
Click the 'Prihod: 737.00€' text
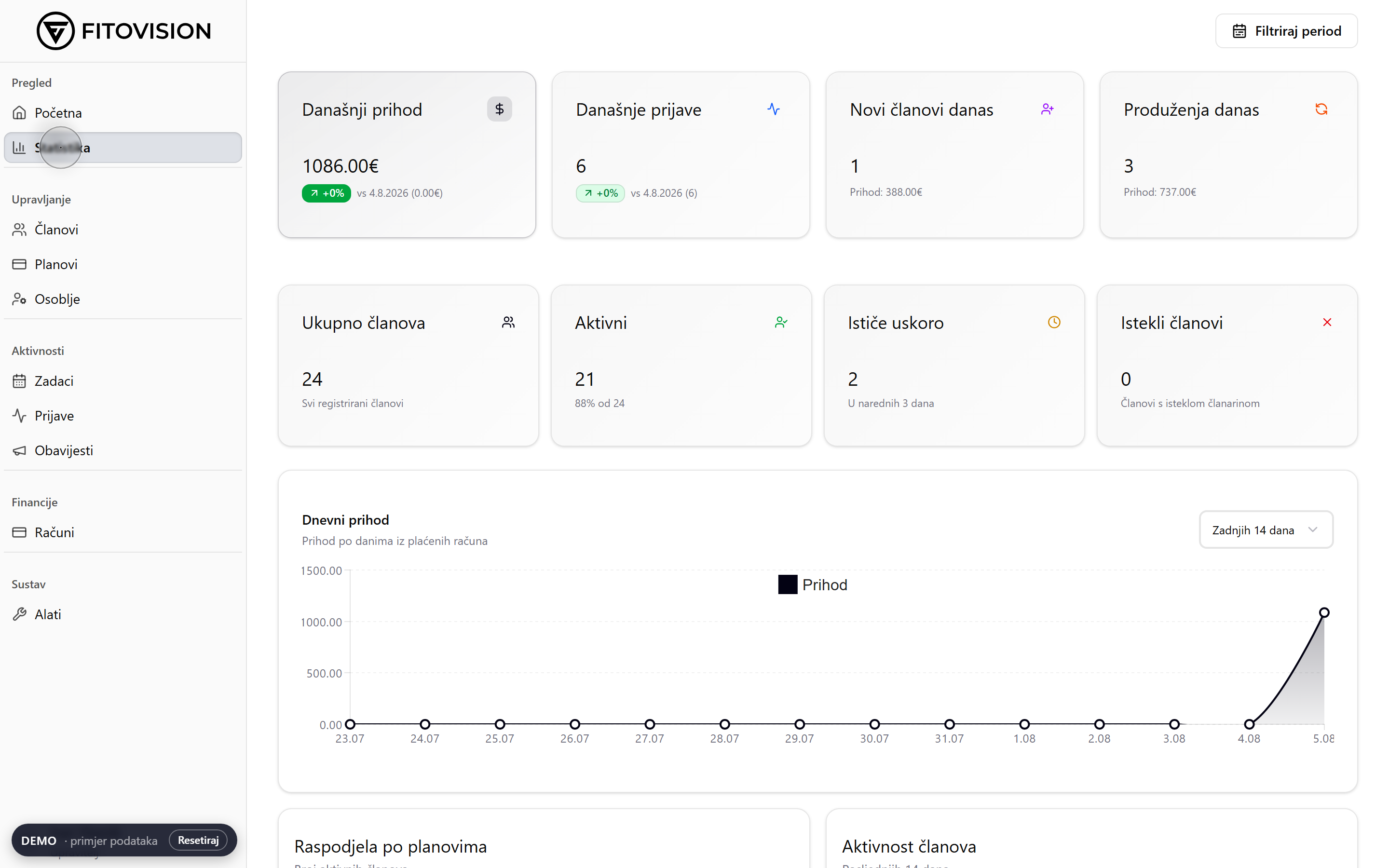[x=1159, y=192]
